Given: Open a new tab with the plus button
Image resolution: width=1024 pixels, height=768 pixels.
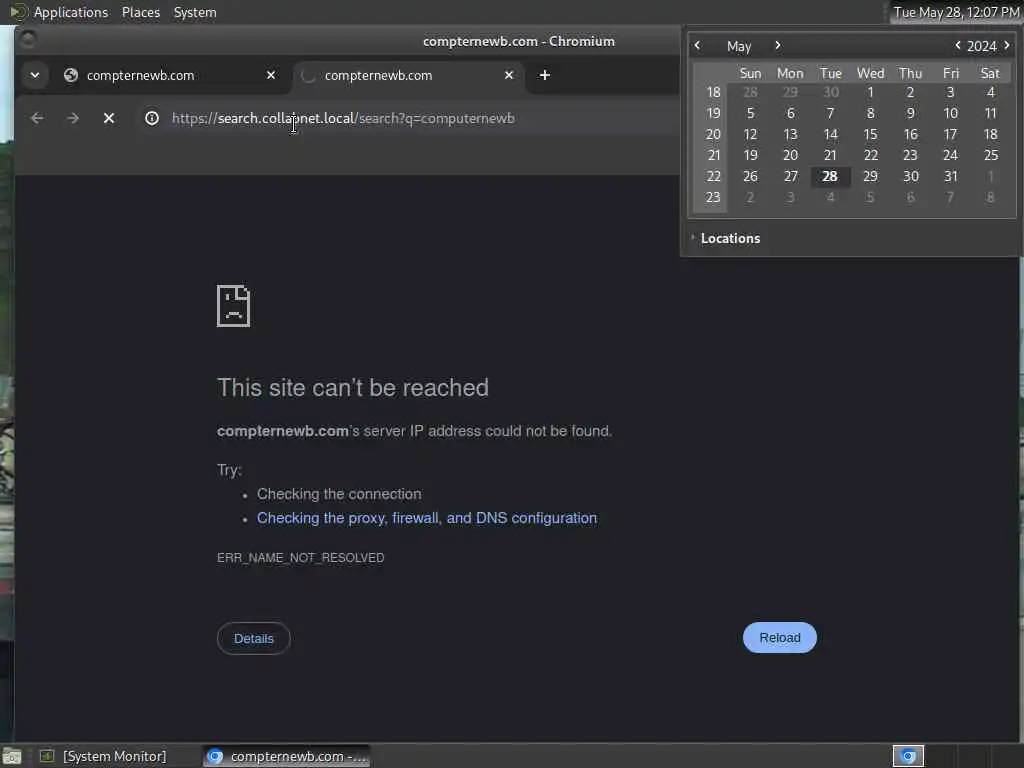Looking at the screenshot, I should click(545, 75).
